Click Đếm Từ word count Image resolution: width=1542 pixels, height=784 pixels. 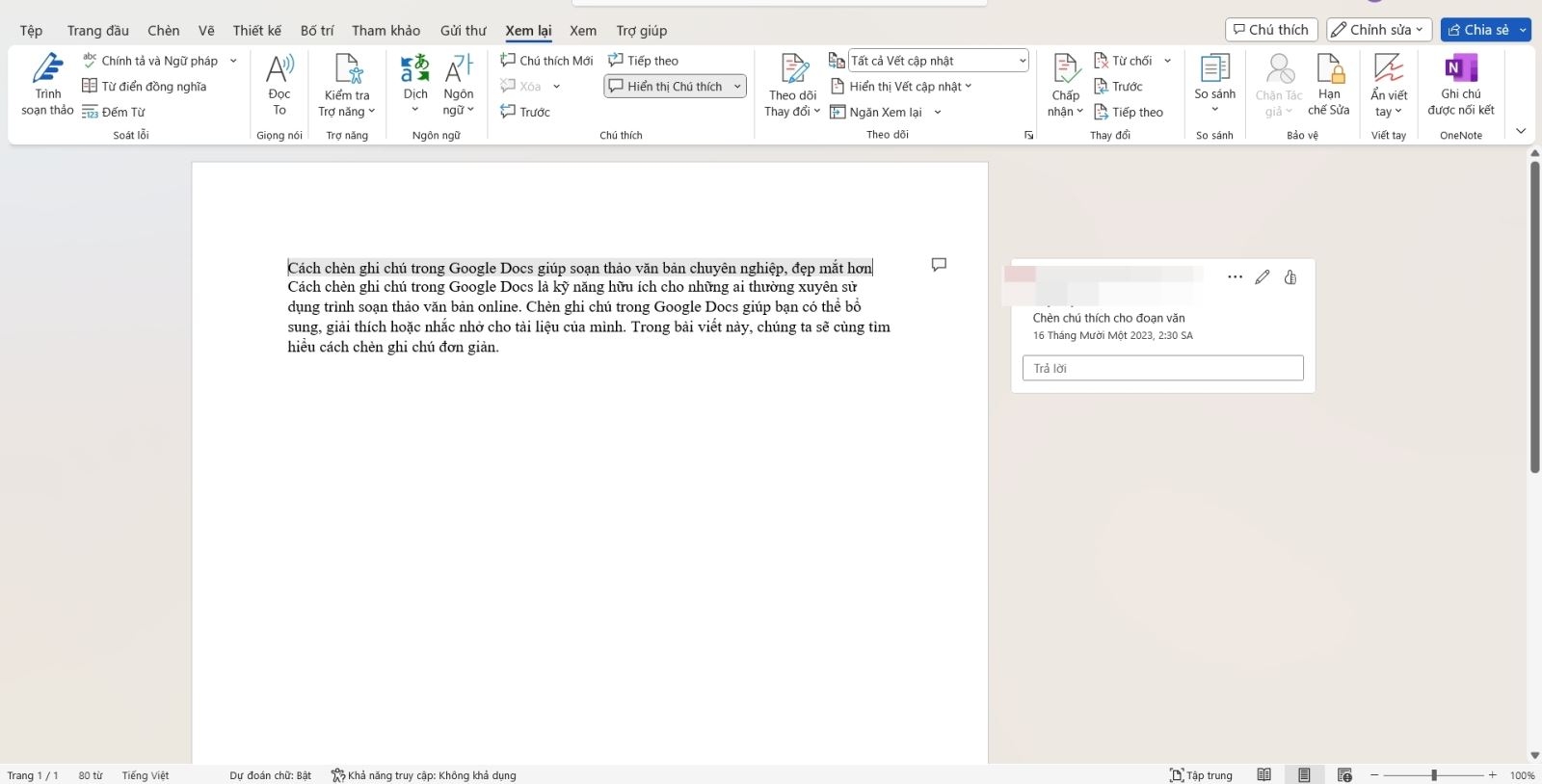(114, 112)
